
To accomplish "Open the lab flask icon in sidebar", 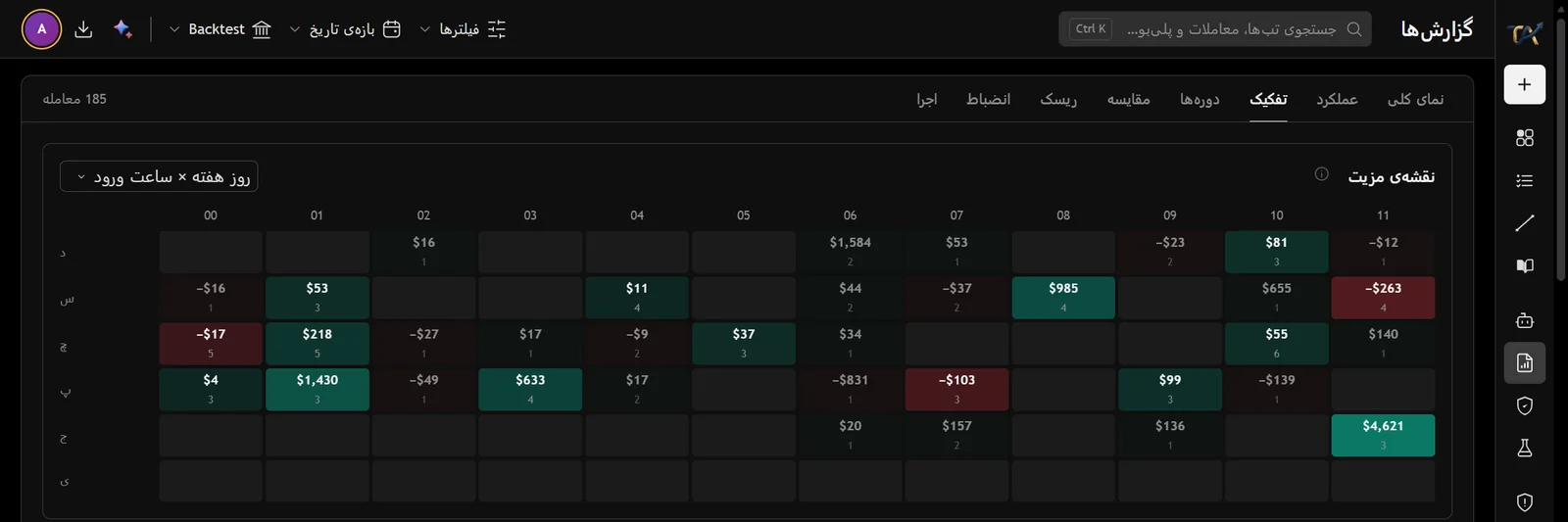I will 1524,448.
